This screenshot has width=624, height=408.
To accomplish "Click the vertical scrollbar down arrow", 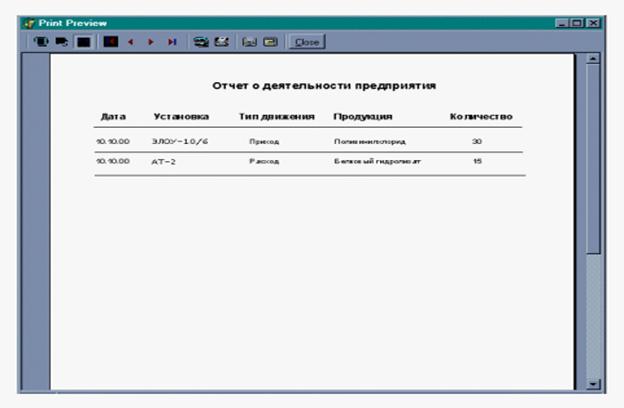I will point(594,383).
